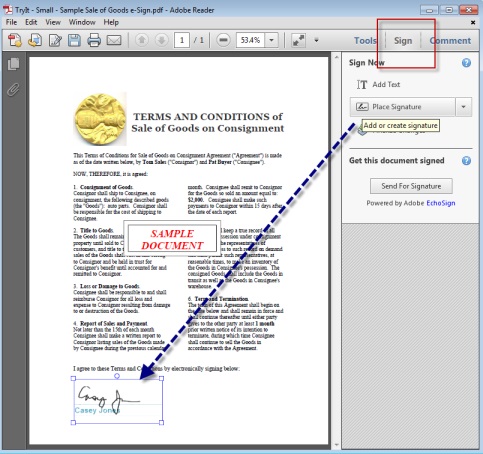Switch to the Comment pane tab
This screenshot has height=454, width=483.
click(x=450, y=41)
